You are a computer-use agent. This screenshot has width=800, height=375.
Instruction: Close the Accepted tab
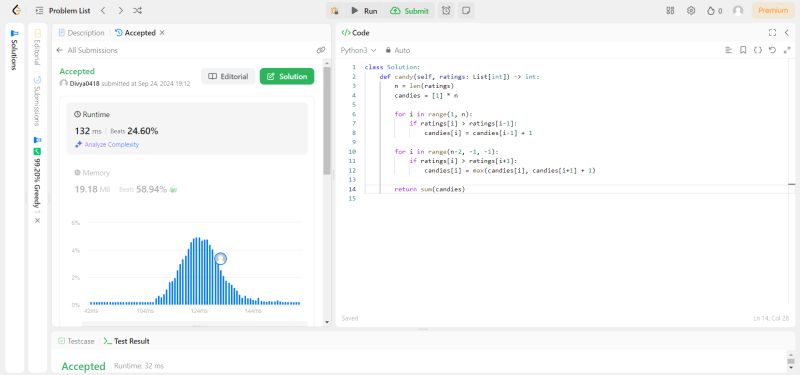point(162,33)
